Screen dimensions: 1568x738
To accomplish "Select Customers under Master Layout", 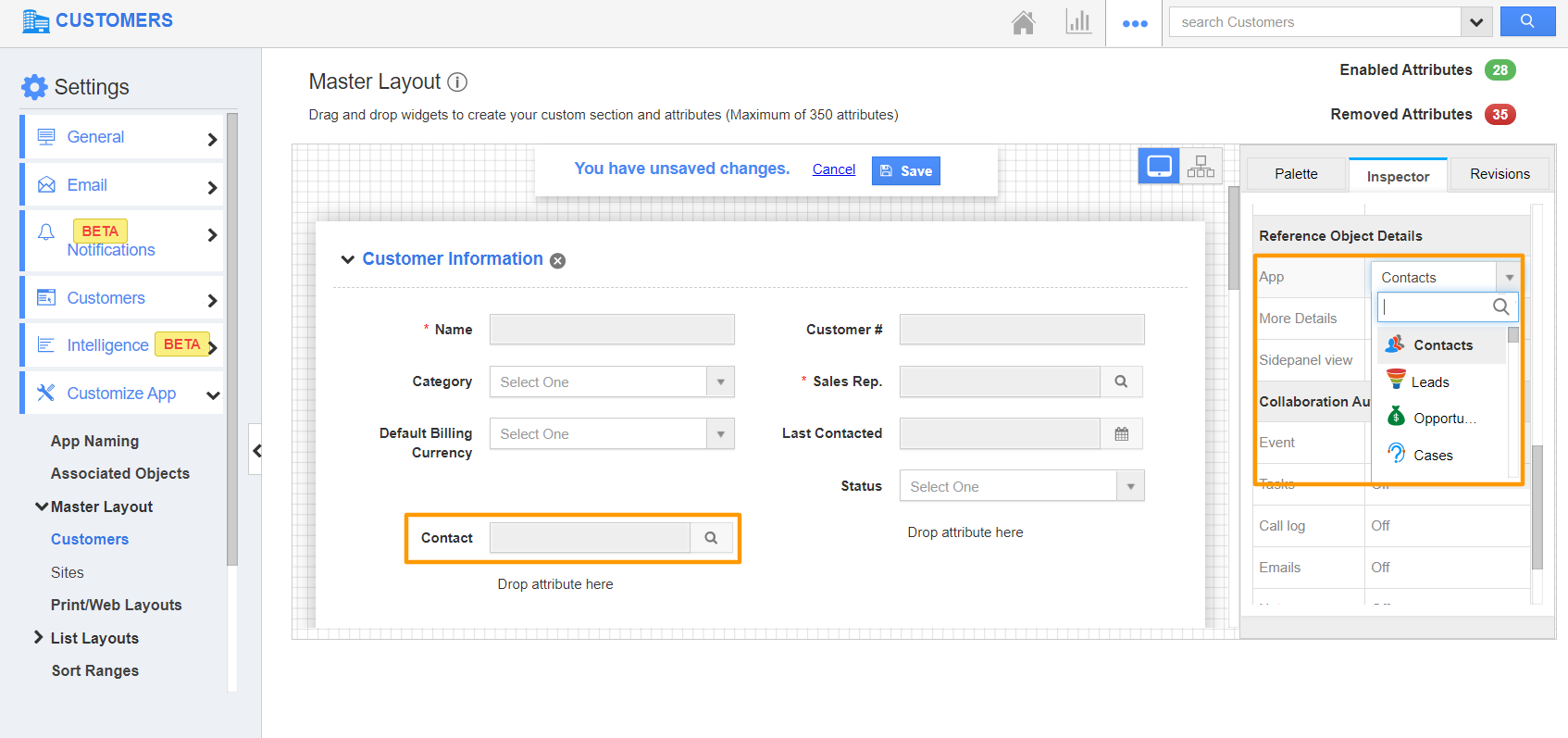I will click(x=90, y=539).
